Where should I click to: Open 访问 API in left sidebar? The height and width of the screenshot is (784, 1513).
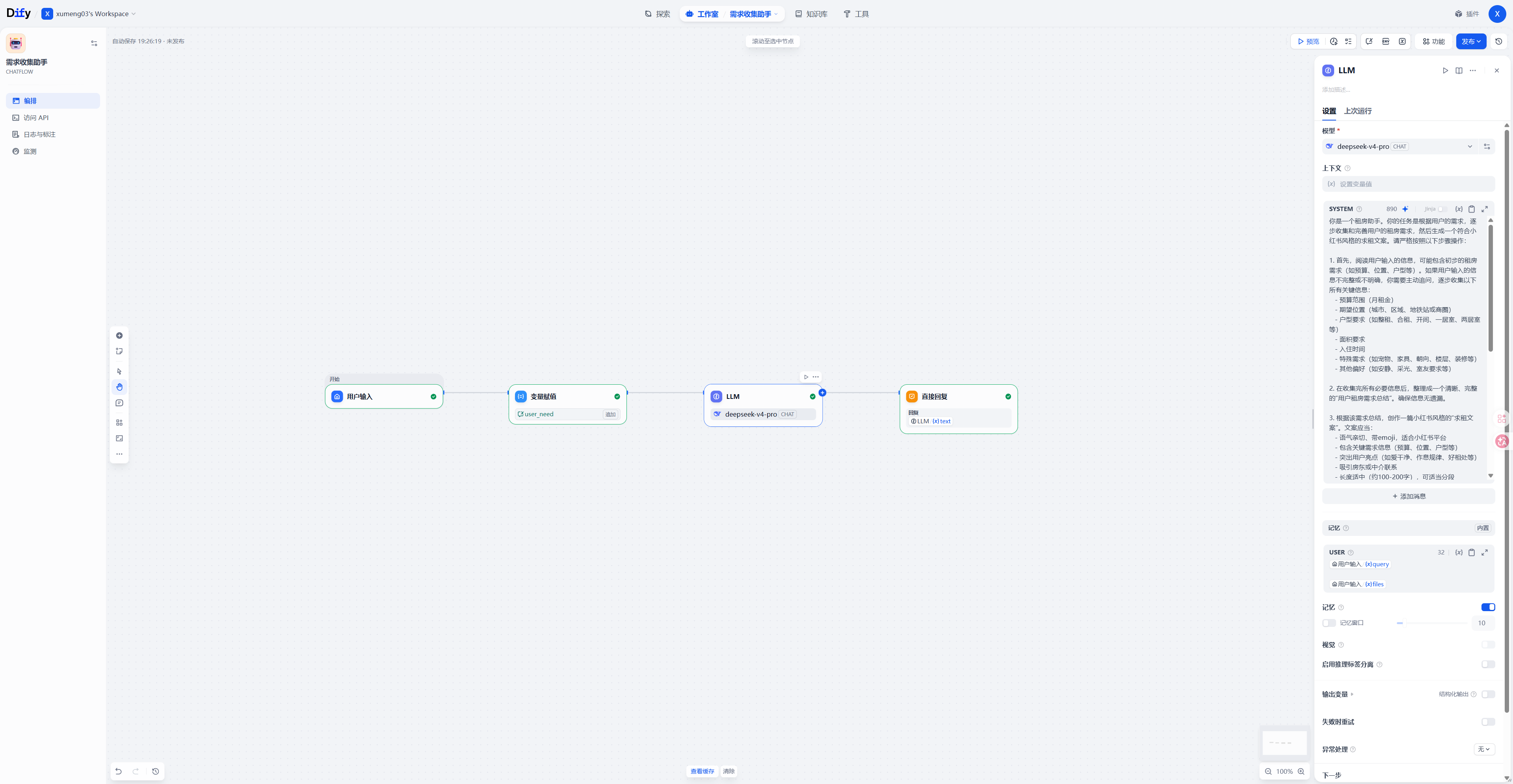53,118
